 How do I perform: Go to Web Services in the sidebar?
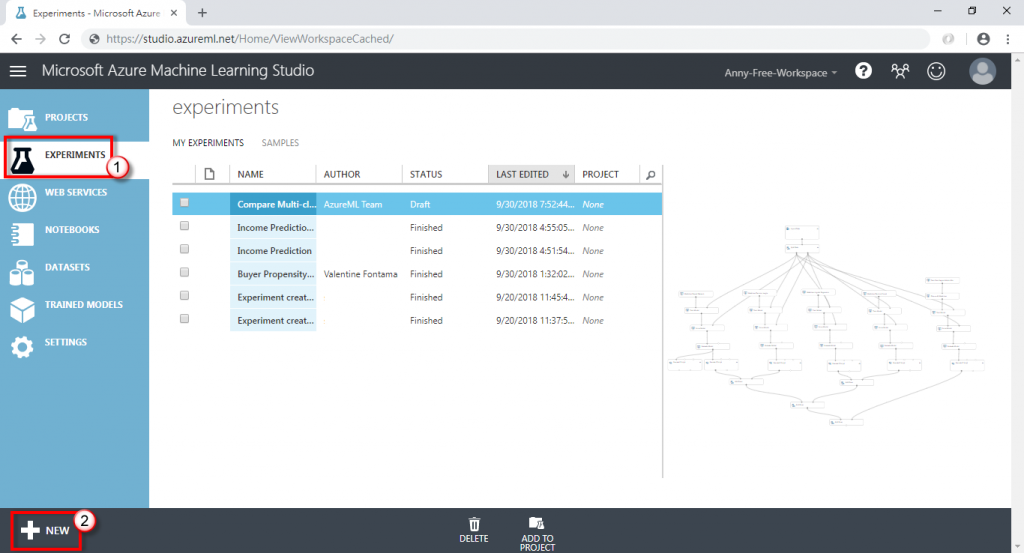tap(76, 193)
